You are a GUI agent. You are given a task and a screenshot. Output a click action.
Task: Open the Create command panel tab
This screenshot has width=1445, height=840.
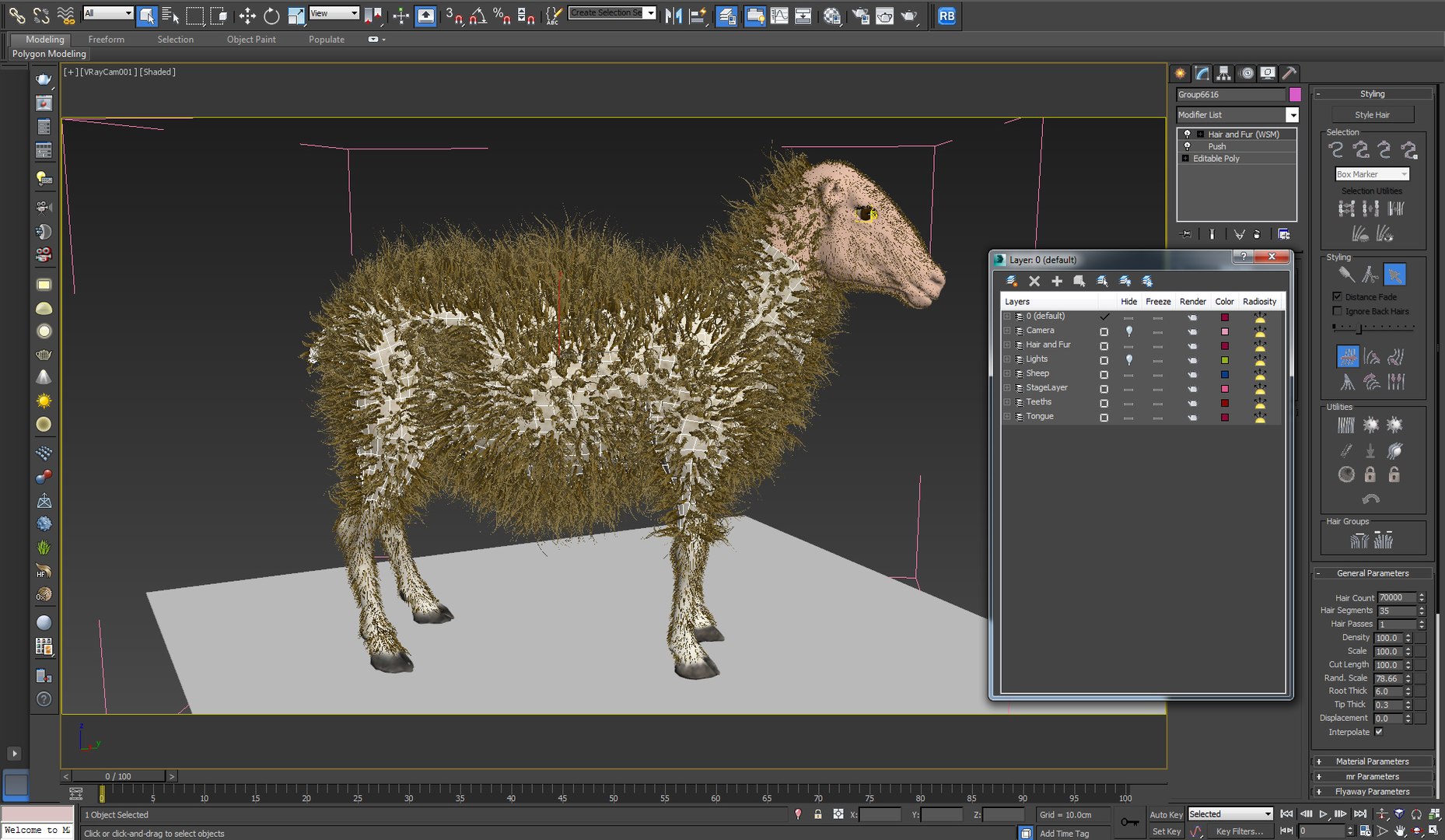click(1181, 73)
